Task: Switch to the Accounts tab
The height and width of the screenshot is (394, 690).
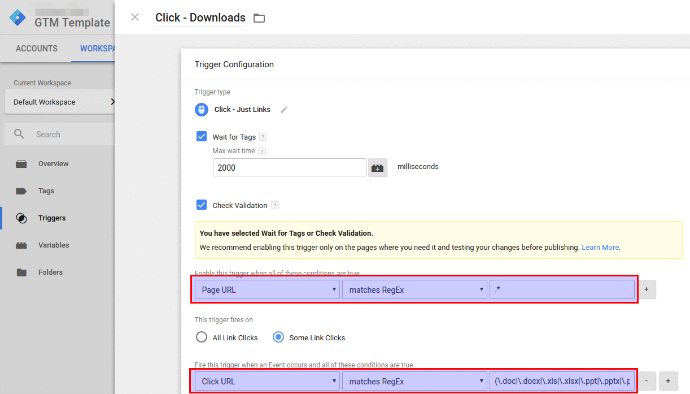Action: tap(37, 48)
